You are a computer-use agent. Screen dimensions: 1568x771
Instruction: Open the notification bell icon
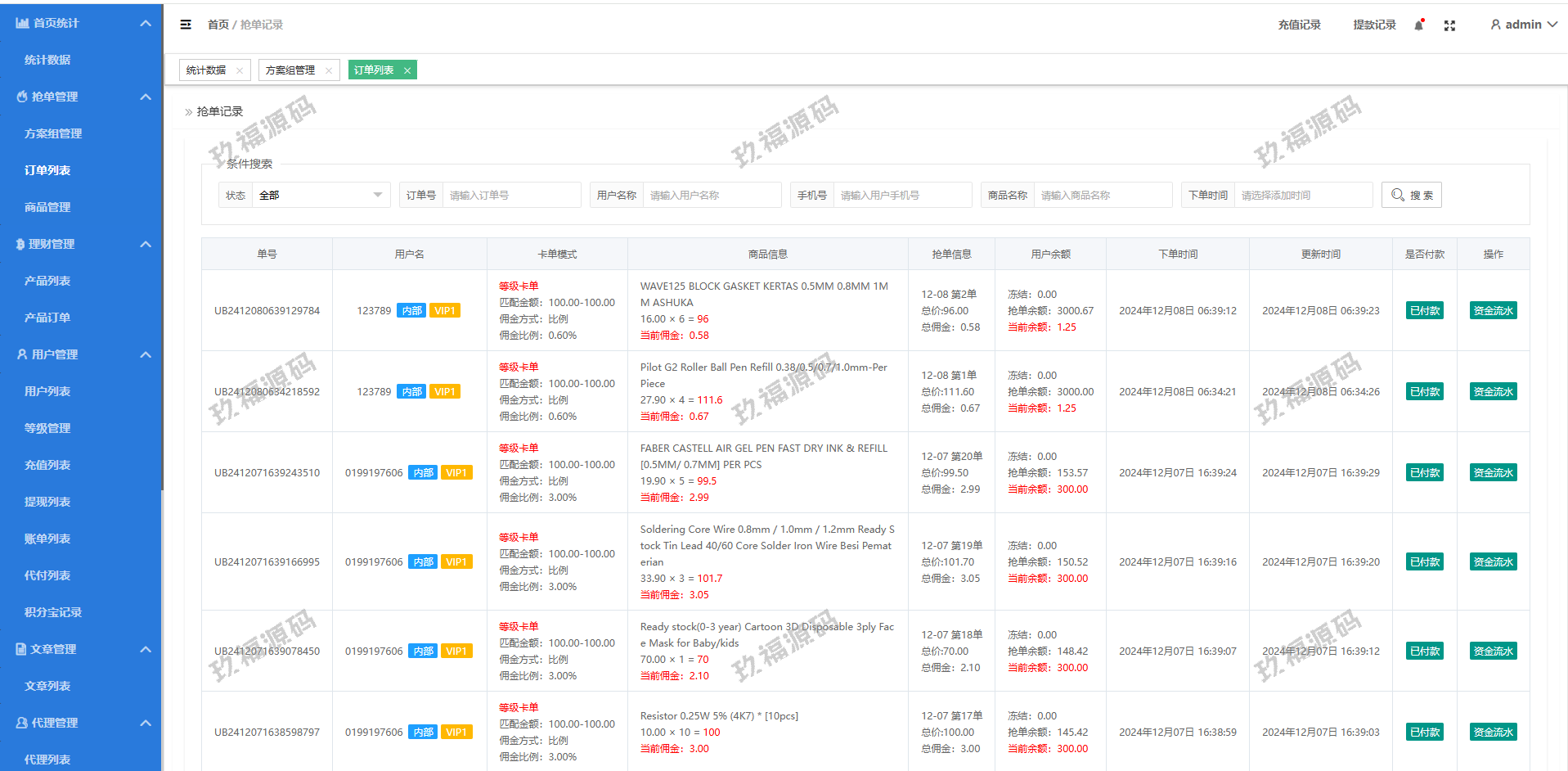click(1419, 25)
